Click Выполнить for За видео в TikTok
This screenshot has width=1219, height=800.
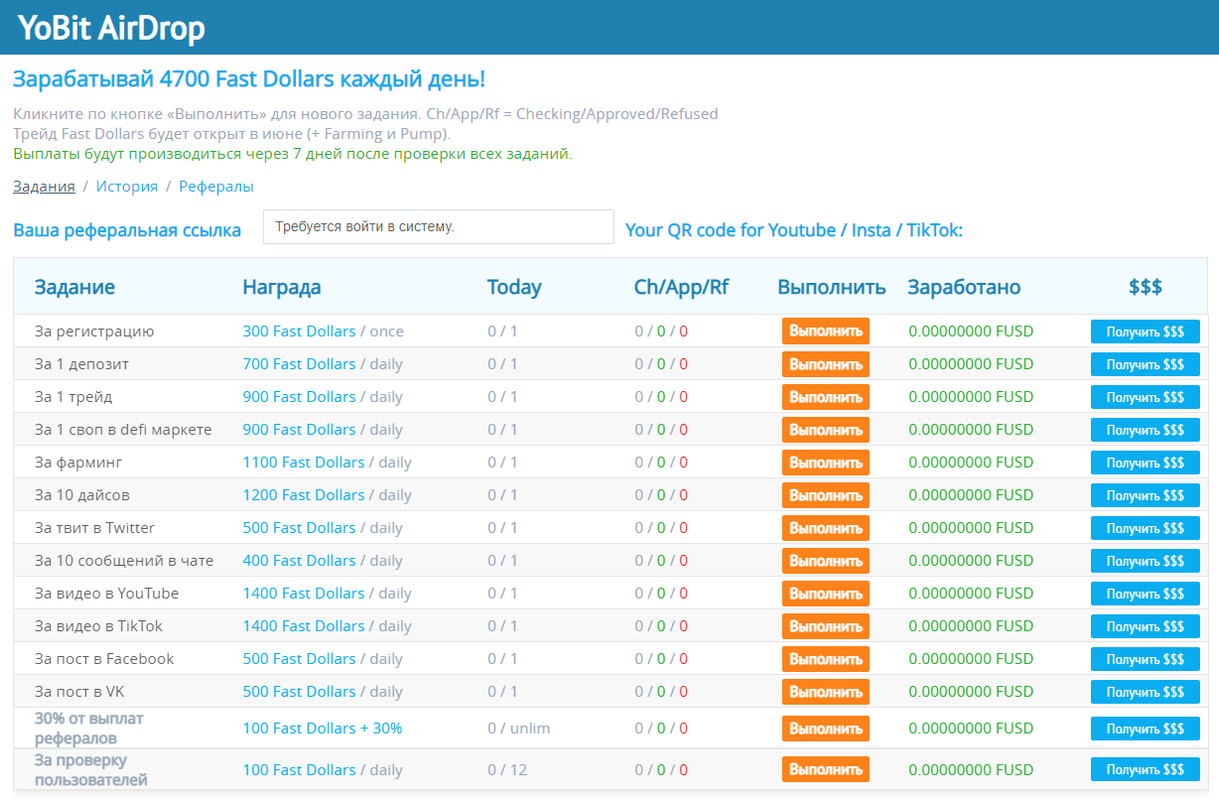click(x=825, y=626)
